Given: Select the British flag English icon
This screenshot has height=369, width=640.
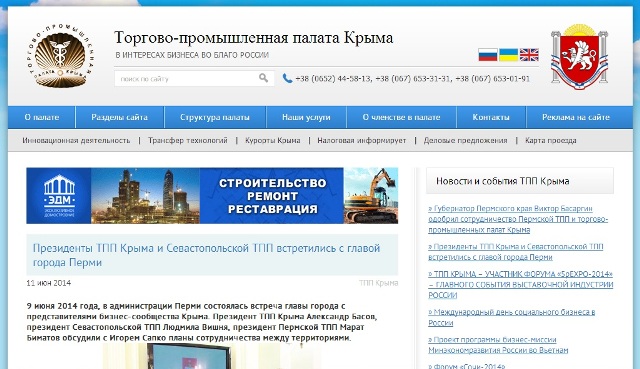Looking at the screenshot, I should click(529, 55).
